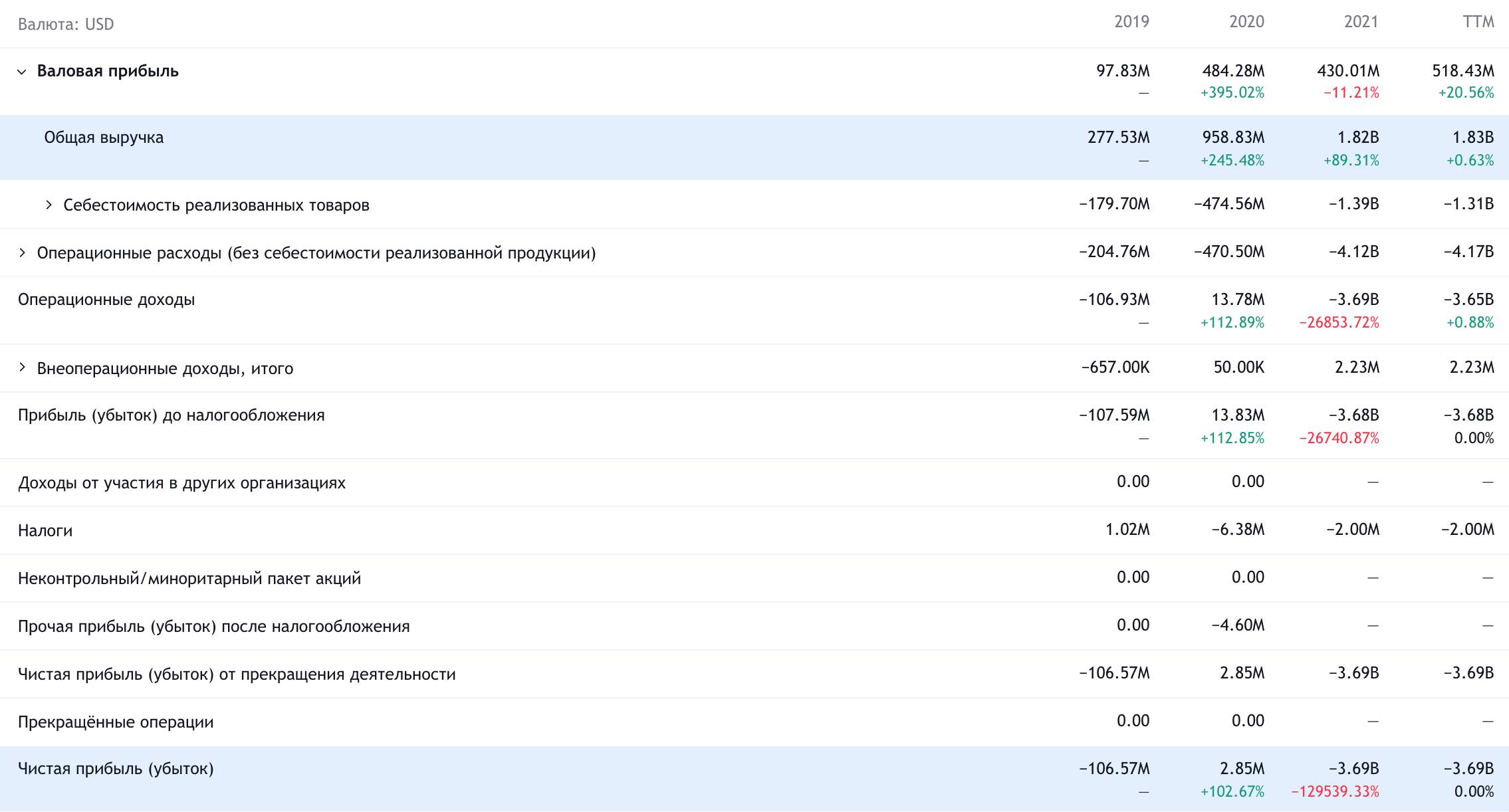Click the −129539.33% net income change

(1335, 792)
